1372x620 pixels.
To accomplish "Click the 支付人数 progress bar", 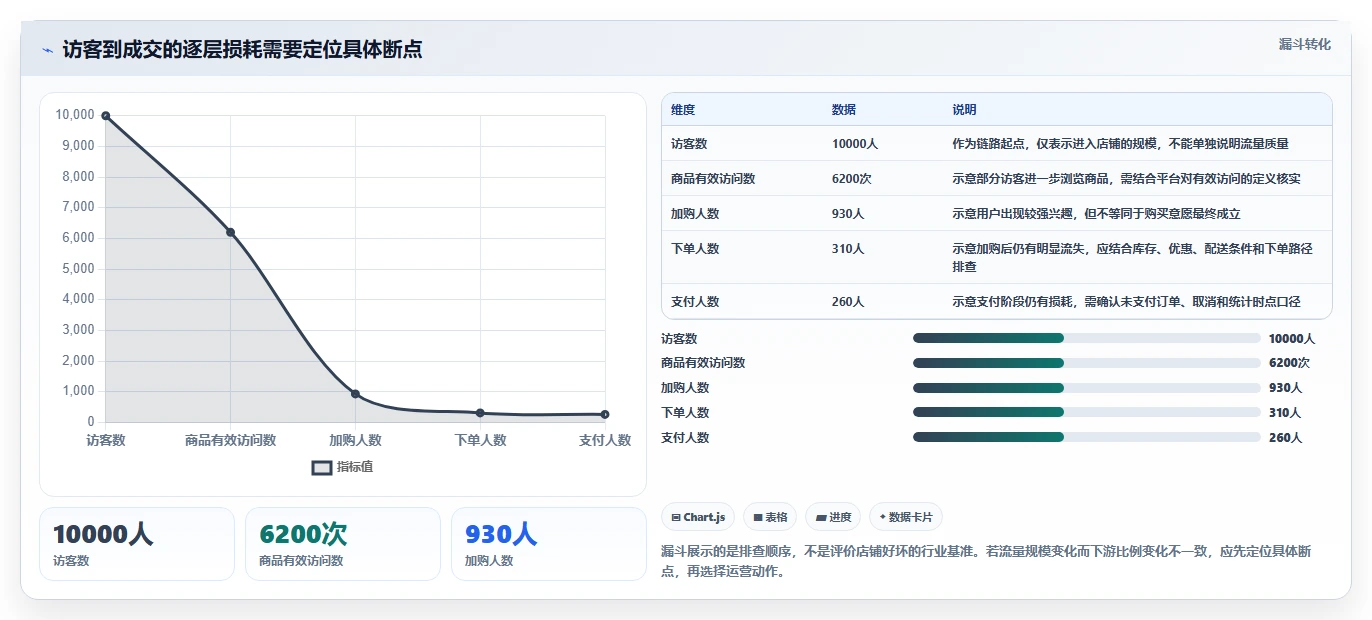I will click(x=1086, y=437).
